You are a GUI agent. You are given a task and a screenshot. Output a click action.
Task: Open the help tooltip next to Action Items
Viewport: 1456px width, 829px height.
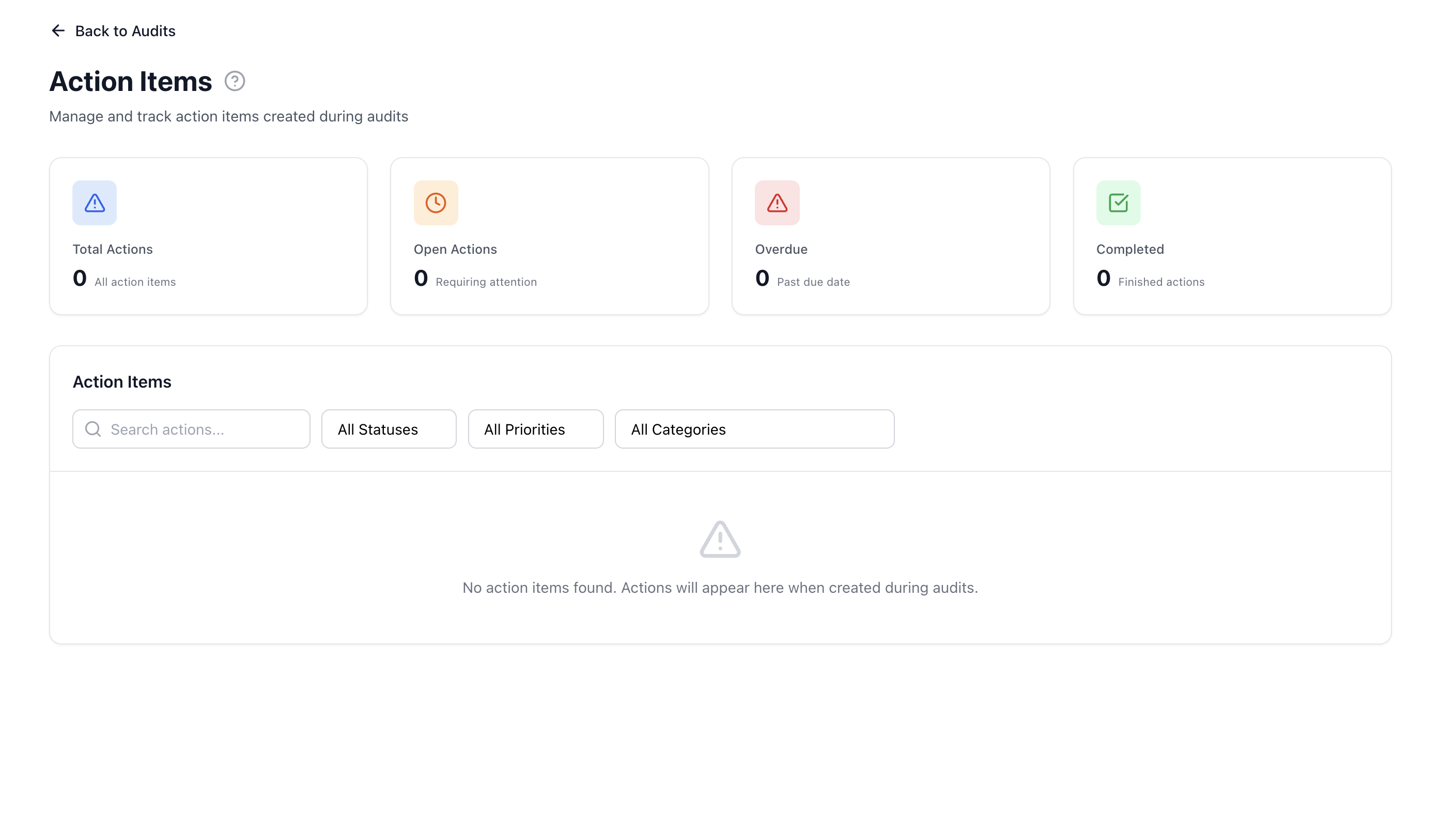pyautogui.click(x=235, y=81)
